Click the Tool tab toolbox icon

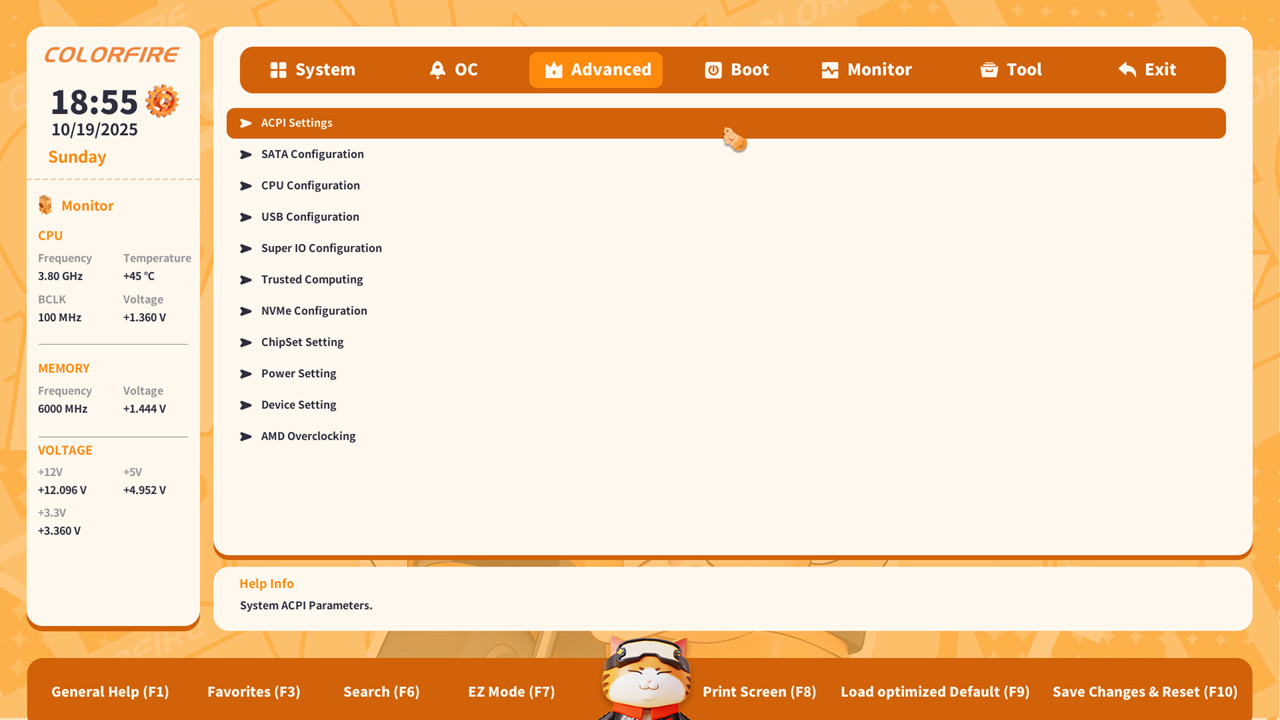coord(989,70)
